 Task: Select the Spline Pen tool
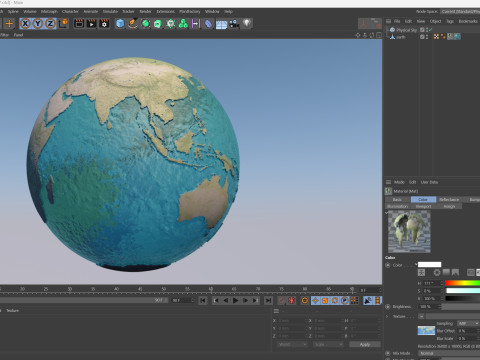coord(133,24)
